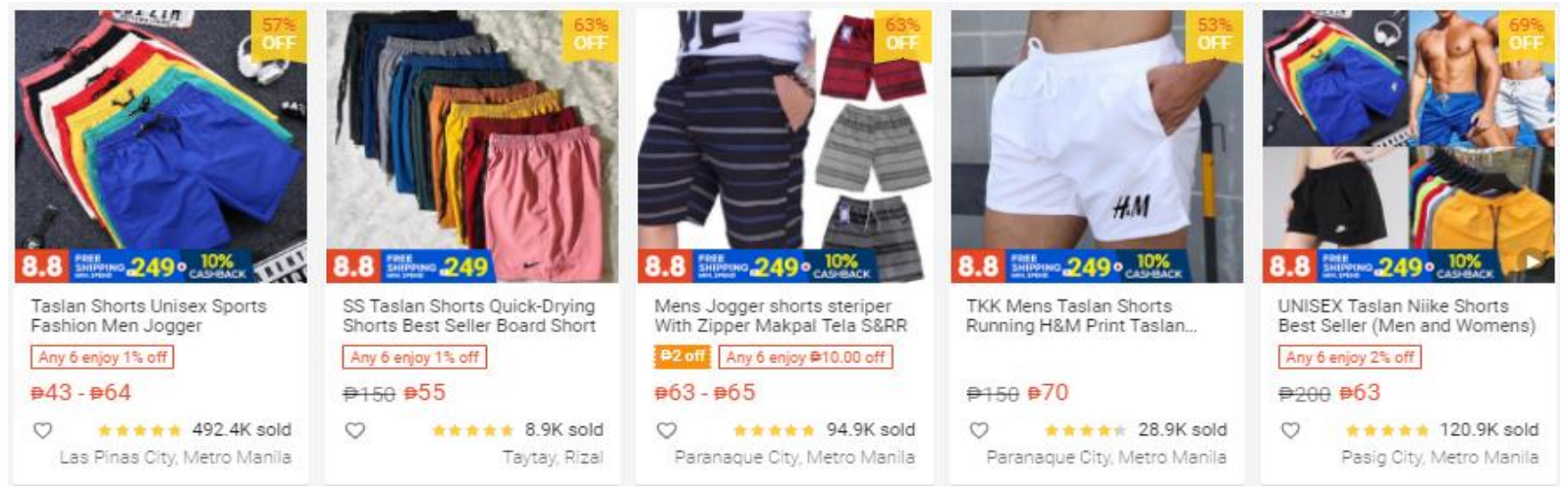Click Any 6 enjoy 2% off tag
This screenshot has height=496, width=1568.
pyautogui.click(x=1350, y=357)
